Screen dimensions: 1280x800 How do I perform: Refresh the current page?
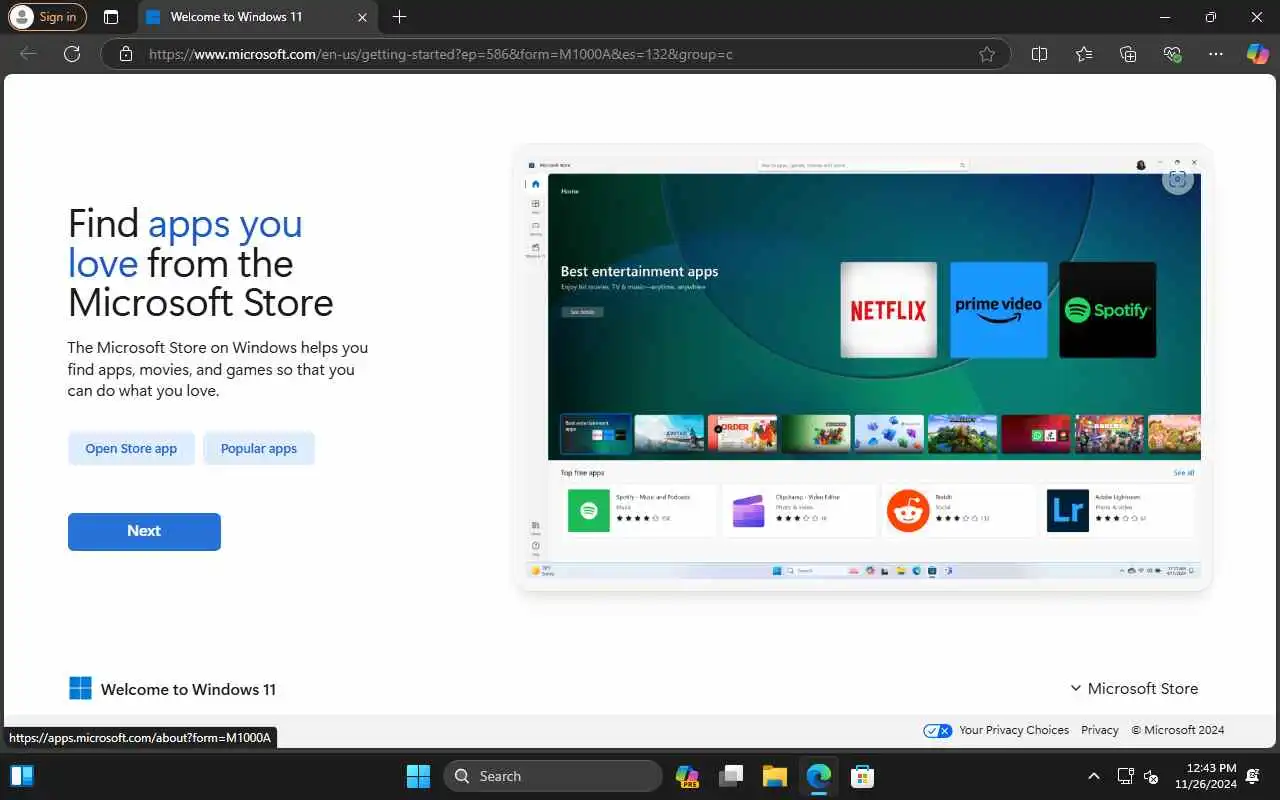[72, 54]
